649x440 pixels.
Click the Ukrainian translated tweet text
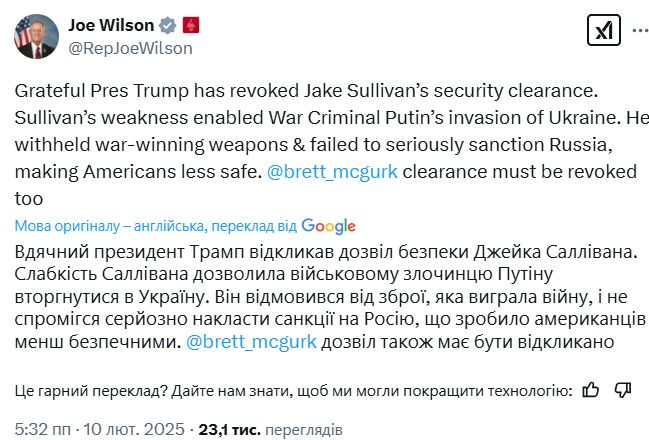[300, 294]
